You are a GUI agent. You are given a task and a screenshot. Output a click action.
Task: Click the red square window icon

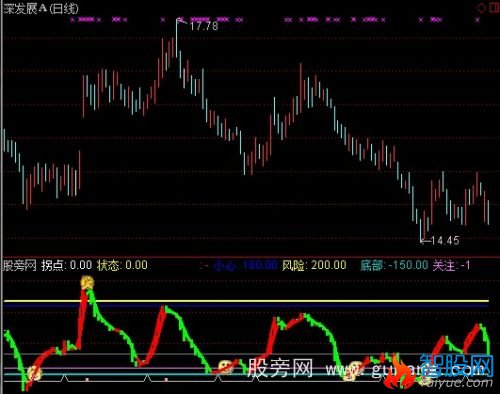click(495, 7)
